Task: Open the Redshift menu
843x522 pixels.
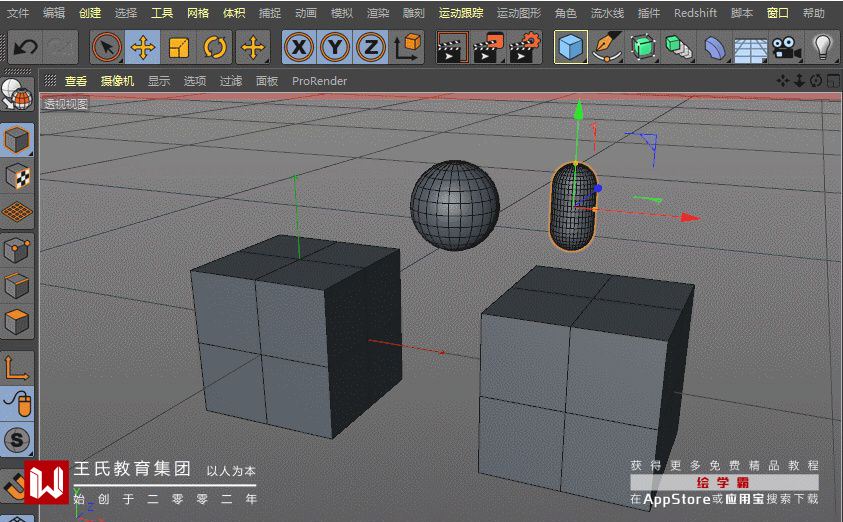Action: (x=695, y=13)
